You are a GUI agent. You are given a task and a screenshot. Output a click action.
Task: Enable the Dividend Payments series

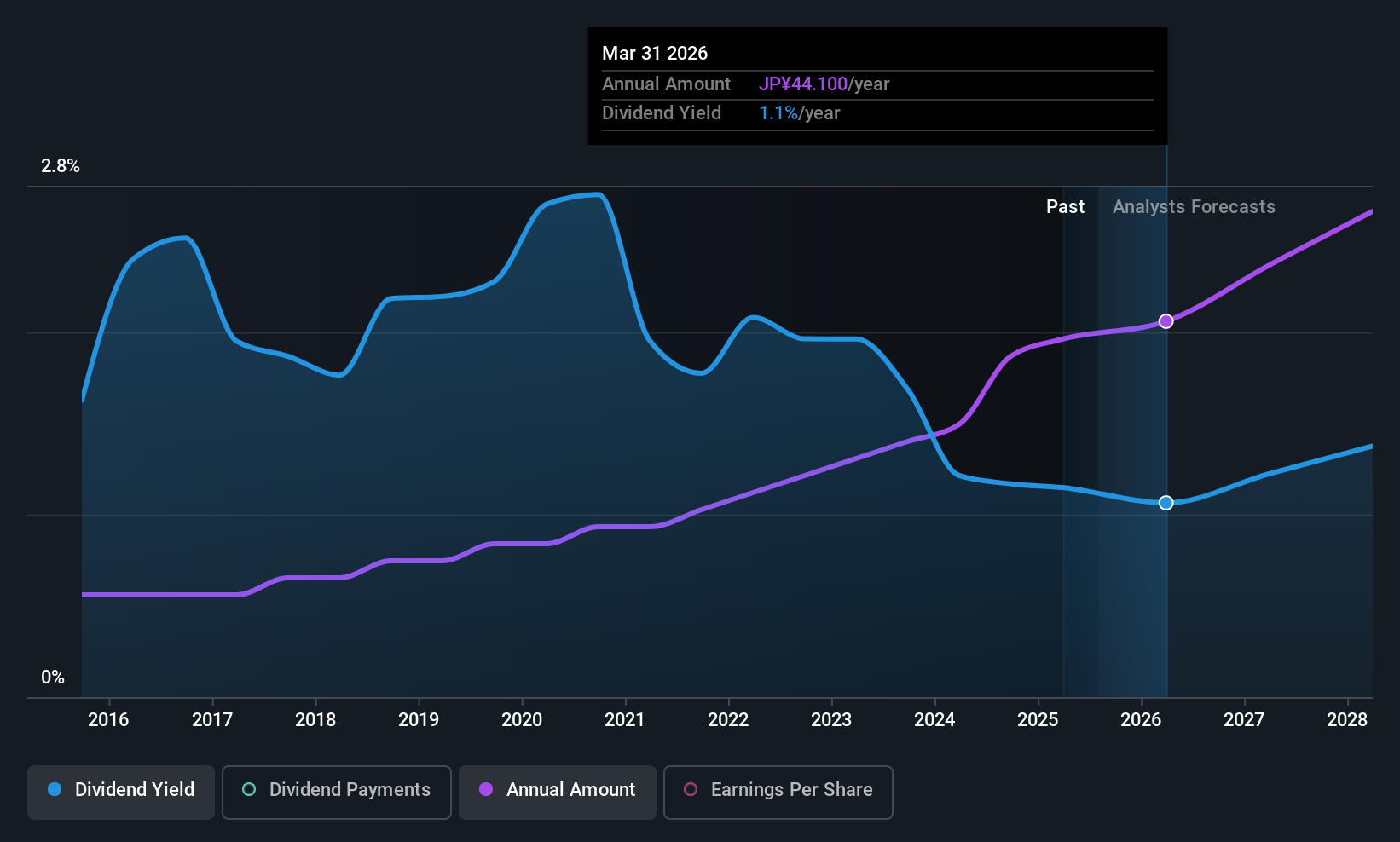pos(336,792)
